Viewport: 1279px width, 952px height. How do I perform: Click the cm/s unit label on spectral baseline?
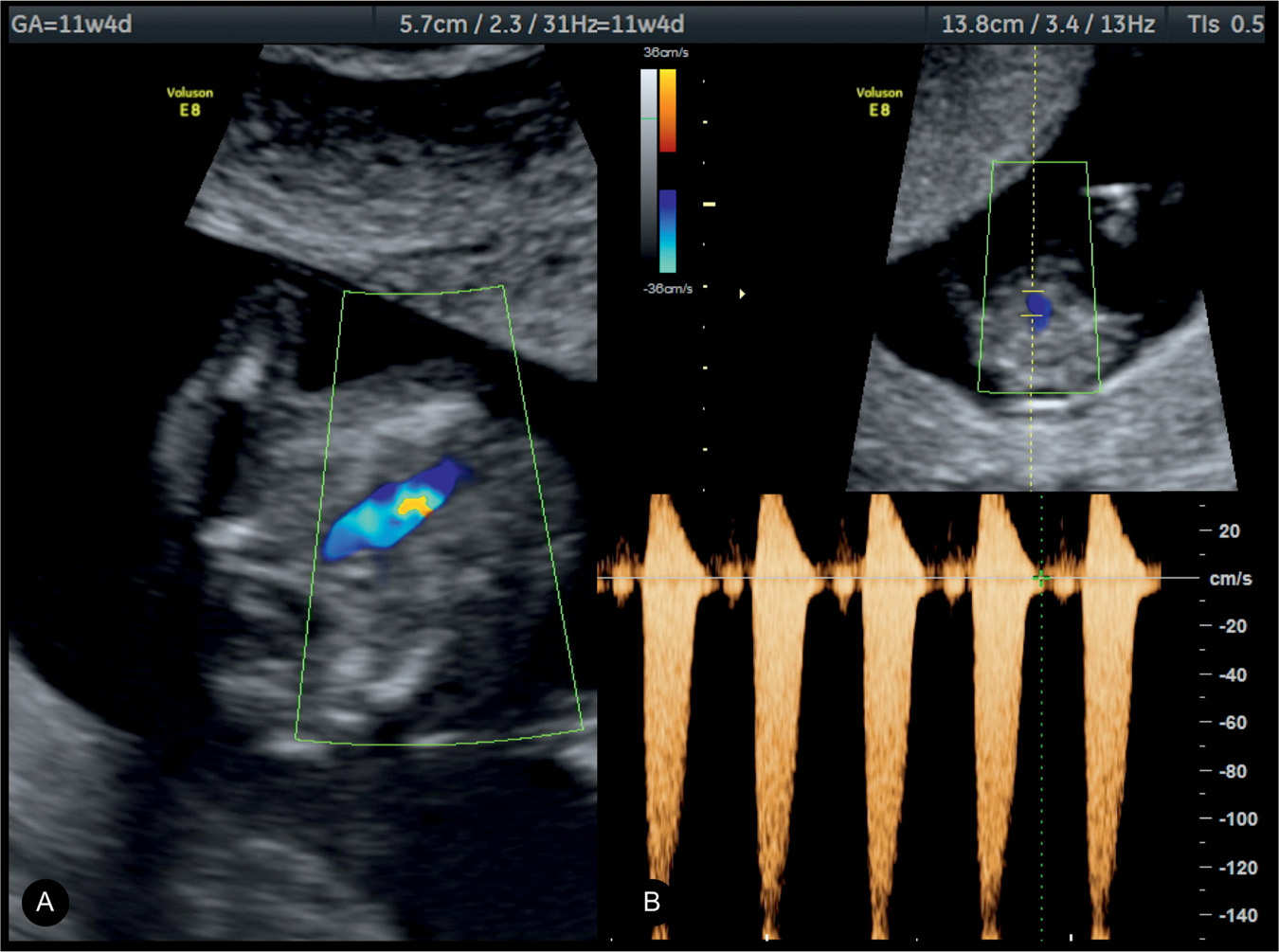pos(1230,578)
